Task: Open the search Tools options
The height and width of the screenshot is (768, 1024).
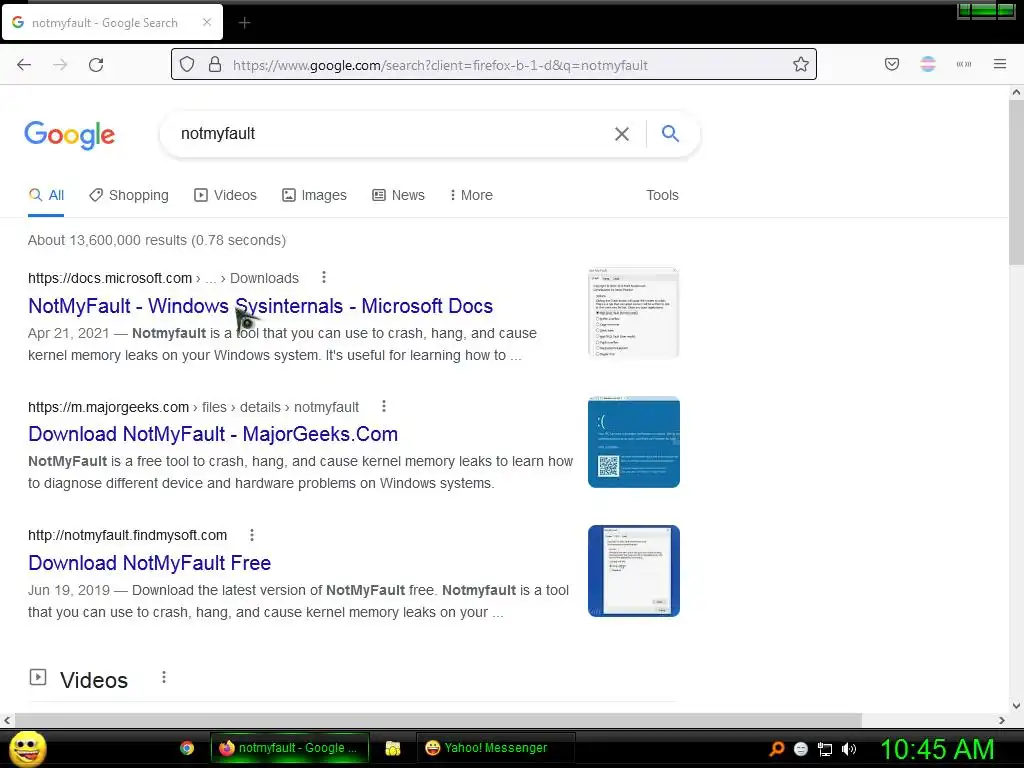Action: (x=662, y=195)
